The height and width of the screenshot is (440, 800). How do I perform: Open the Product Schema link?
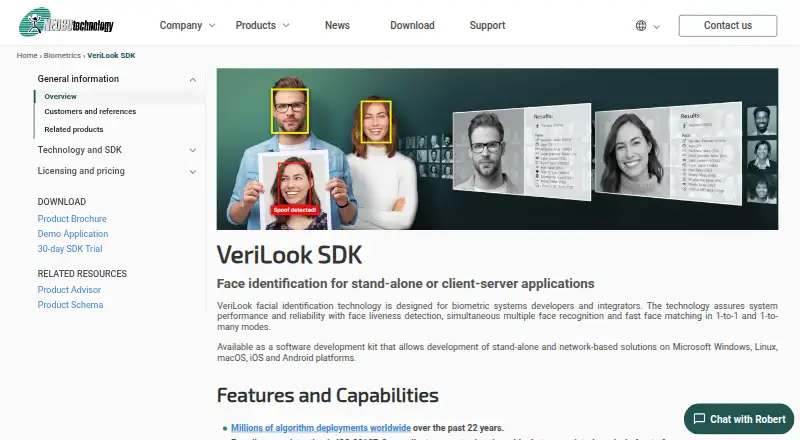tap(70, 305)
